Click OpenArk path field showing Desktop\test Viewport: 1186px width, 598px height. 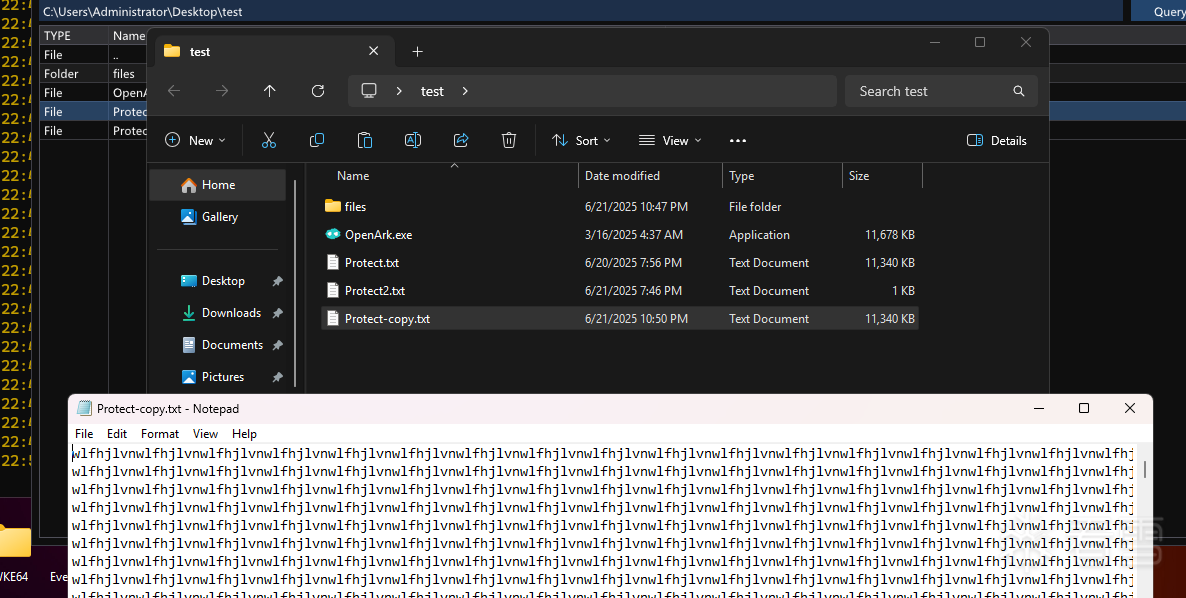tap(581, 11)
